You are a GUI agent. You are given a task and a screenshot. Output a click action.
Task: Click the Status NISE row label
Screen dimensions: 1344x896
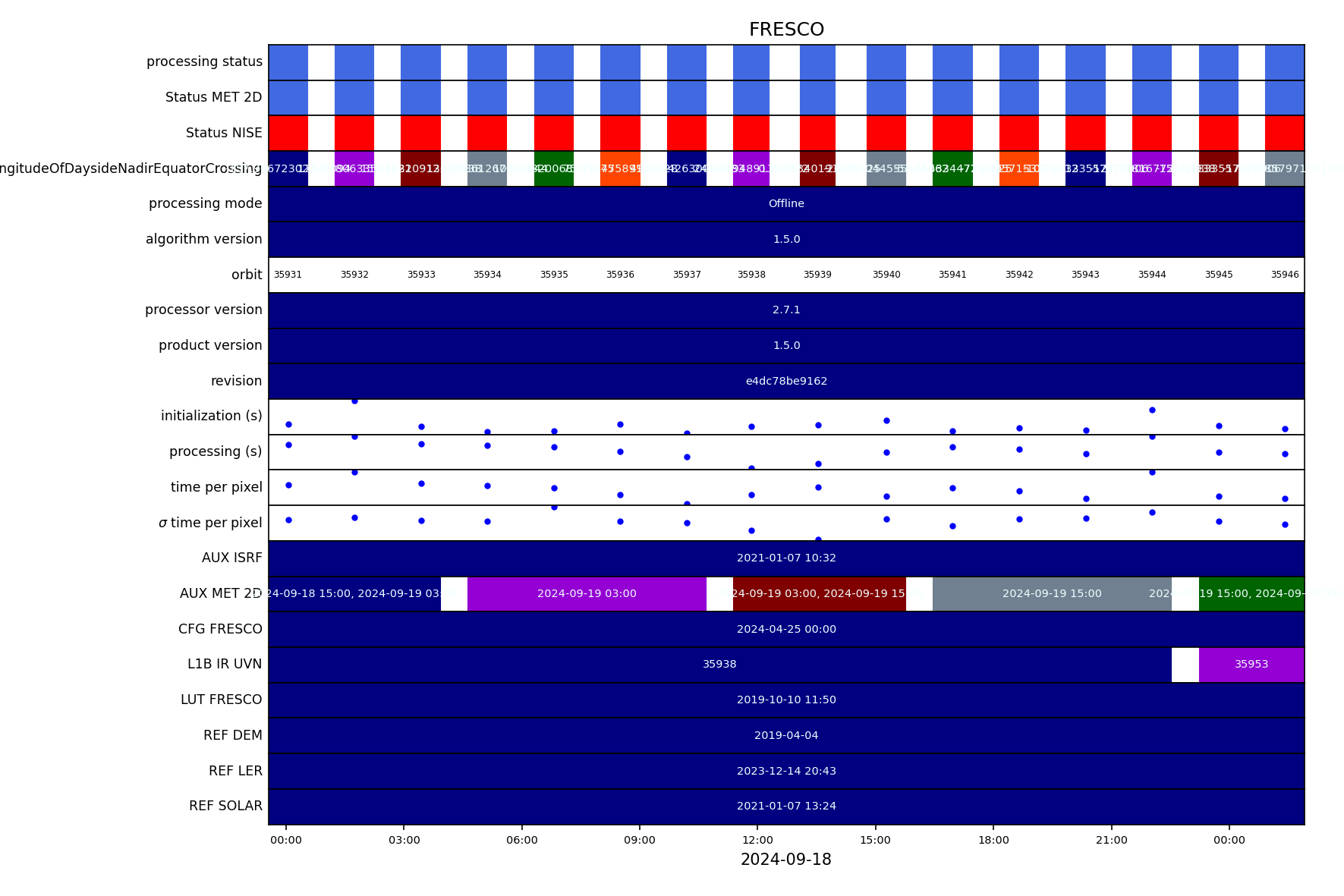point(224,134)
